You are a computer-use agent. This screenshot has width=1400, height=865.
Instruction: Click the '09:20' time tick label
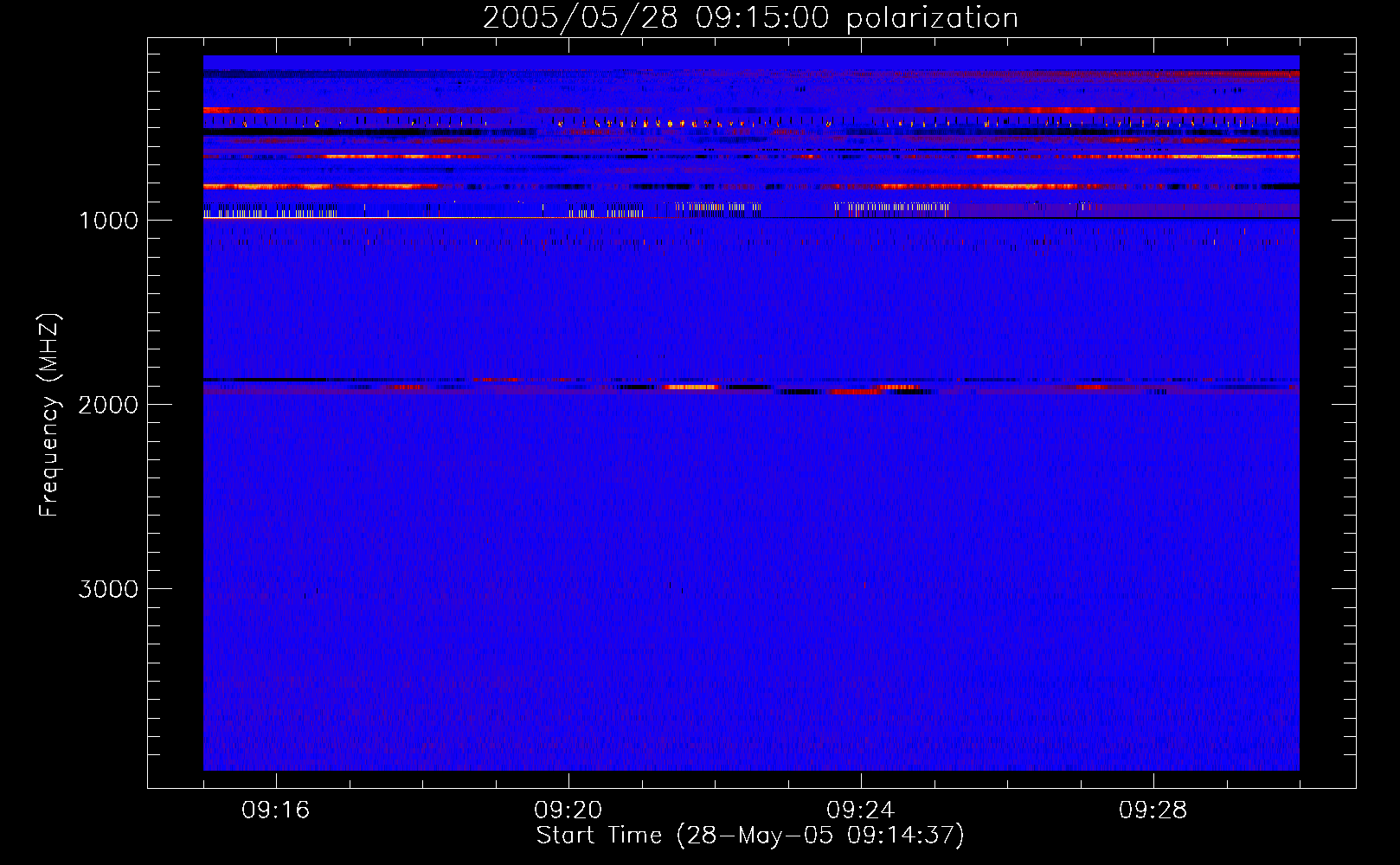568,811
